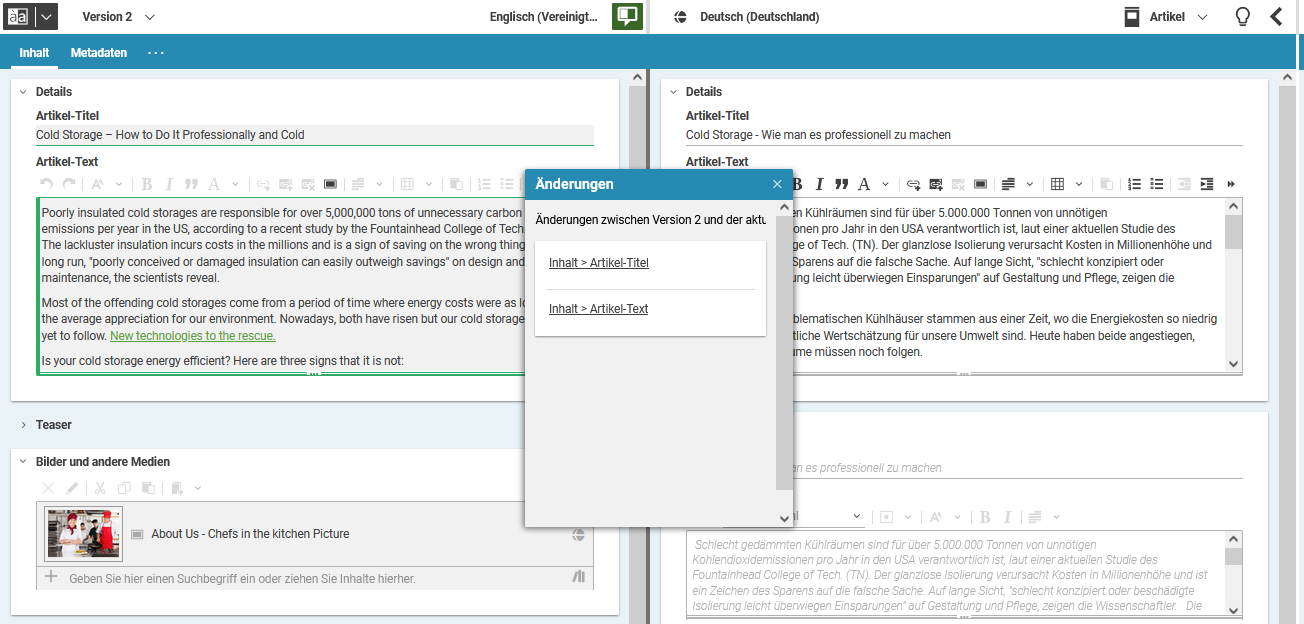This screenshot has width=1304, height=624.
Task: Toggle bold in the German text toolbar
Action: pyautogui.click(x=797, y=184)
